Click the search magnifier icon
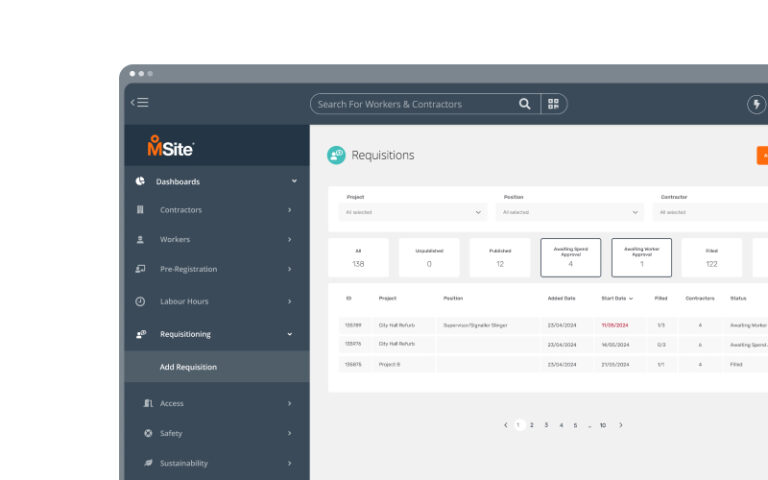 (x=525, y=104)
